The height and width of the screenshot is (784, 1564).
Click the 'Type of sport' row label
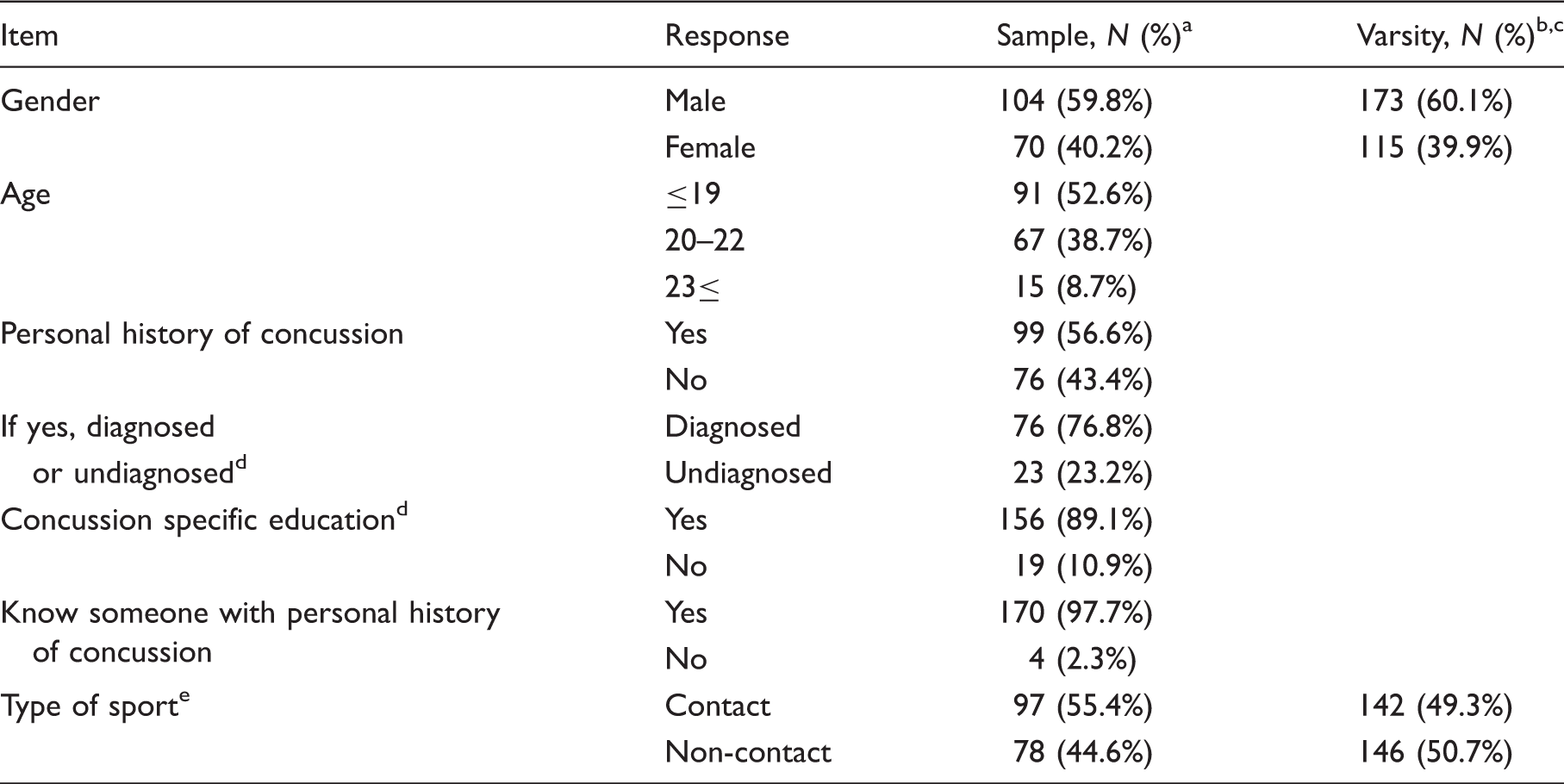95,706
